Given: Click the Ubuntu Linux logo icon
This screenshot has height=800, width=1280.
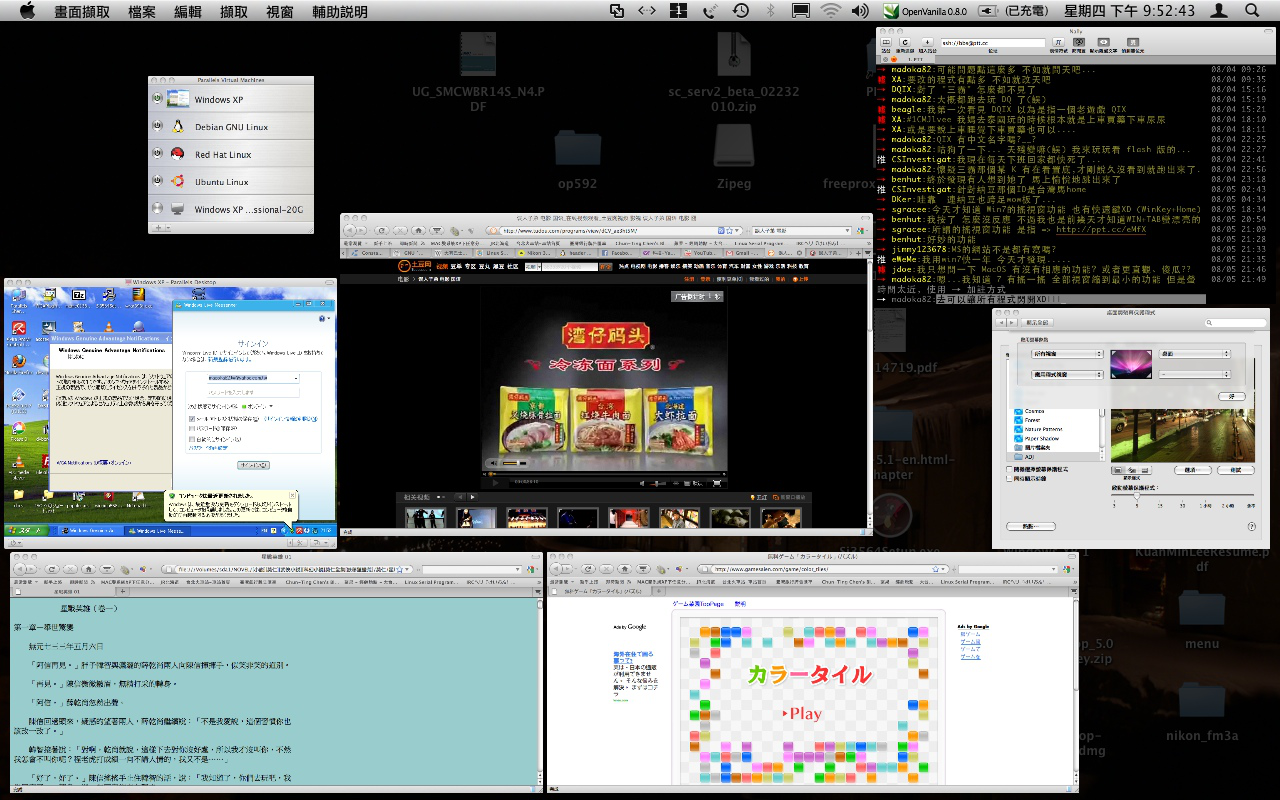Looking at the screenshot, I should (178, 182).
